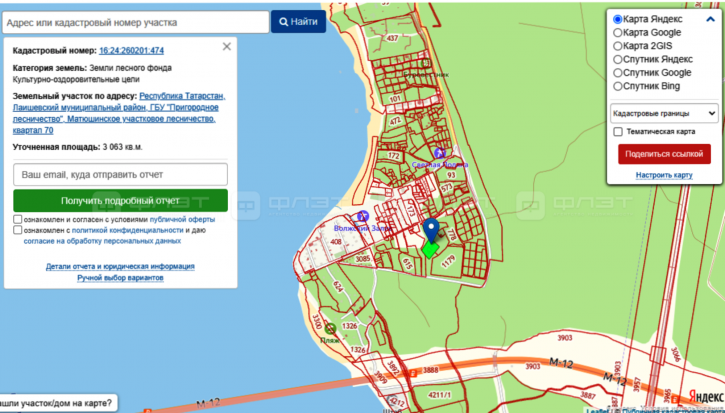Click parcel label 437 on map

(392, 38)
